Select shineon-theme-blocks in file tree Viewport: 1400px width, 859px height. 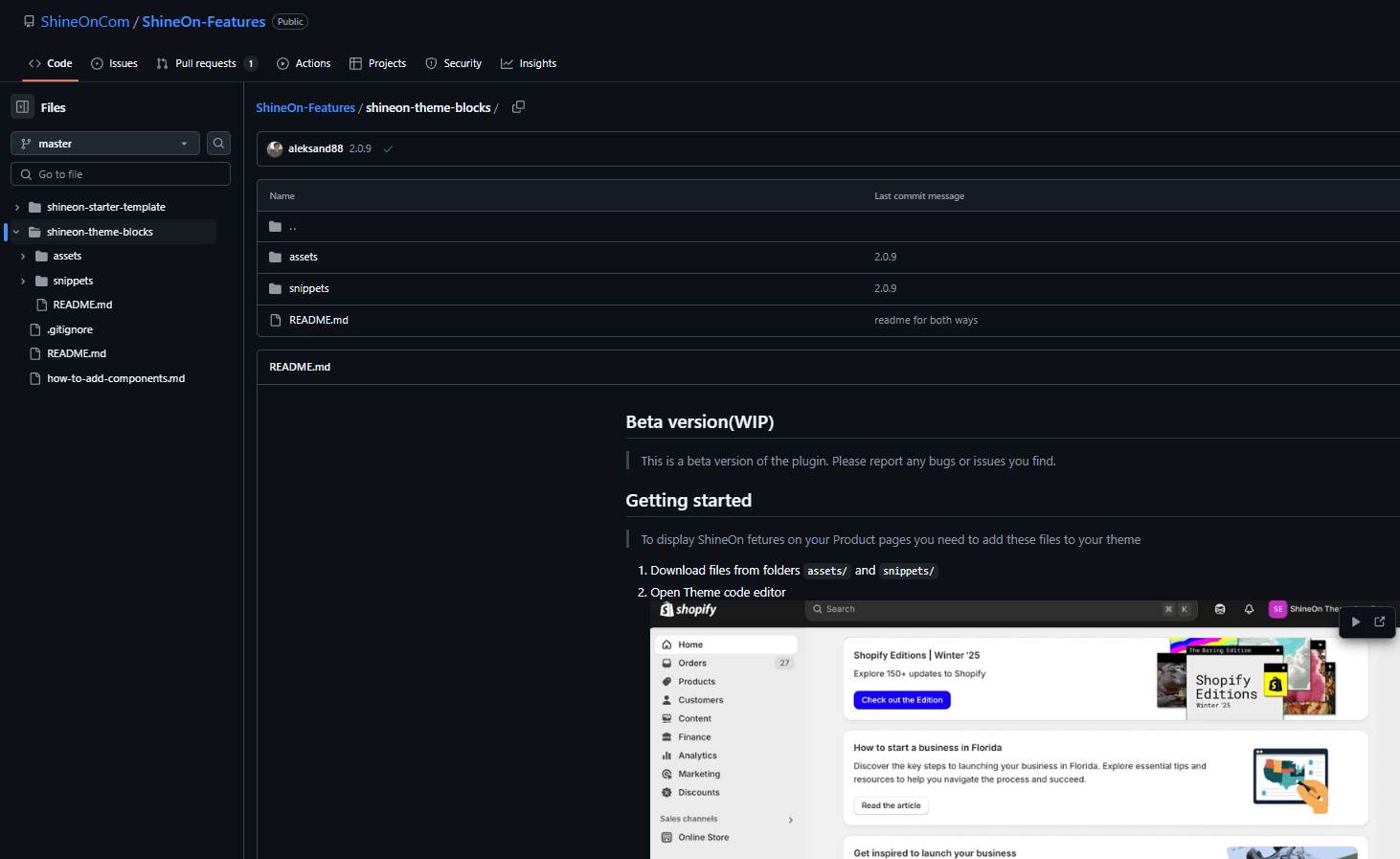pos(100,232)
